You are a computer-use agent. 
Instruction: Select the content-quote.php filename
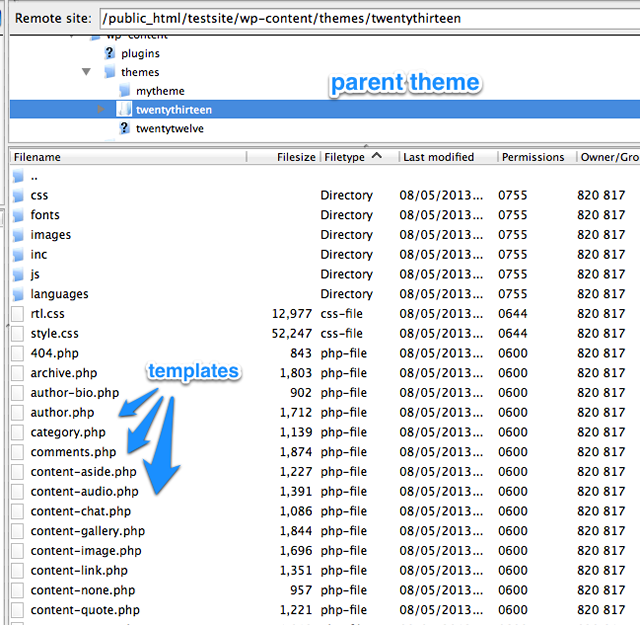(x=85, y=610)
